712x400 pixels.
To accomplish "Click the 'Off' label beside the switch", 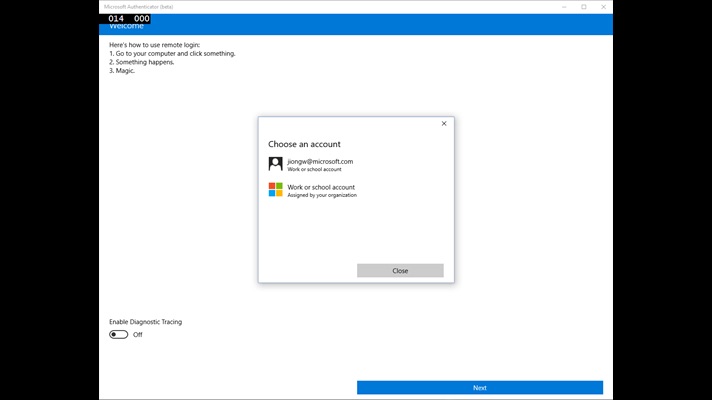I will (x=138, y=335).
